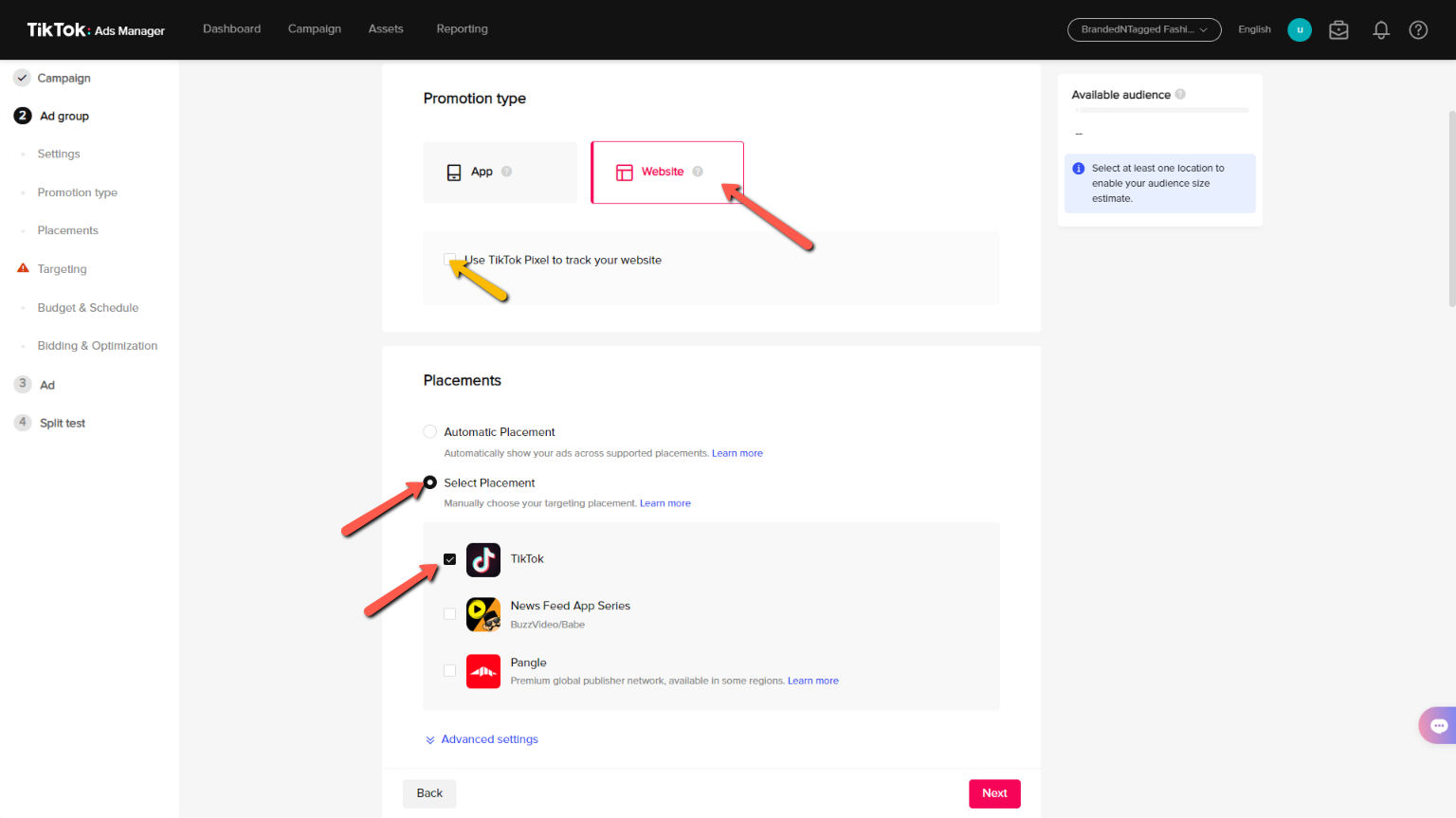Click the Campaign completed checkmark icon

coord(22,78)
